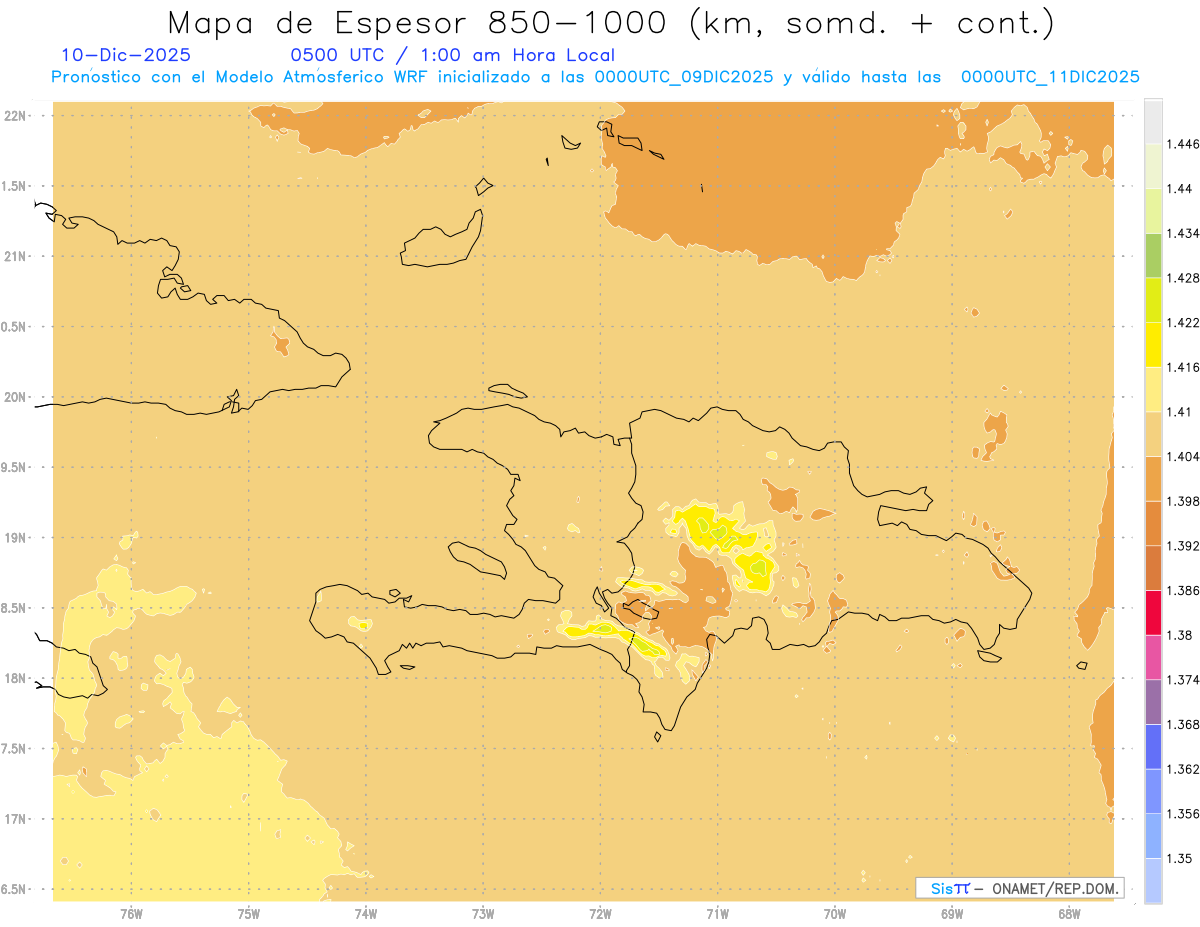Screen dimensions: 1200x927
Task: Click the legend value '1.368'
Action: 1185,724
